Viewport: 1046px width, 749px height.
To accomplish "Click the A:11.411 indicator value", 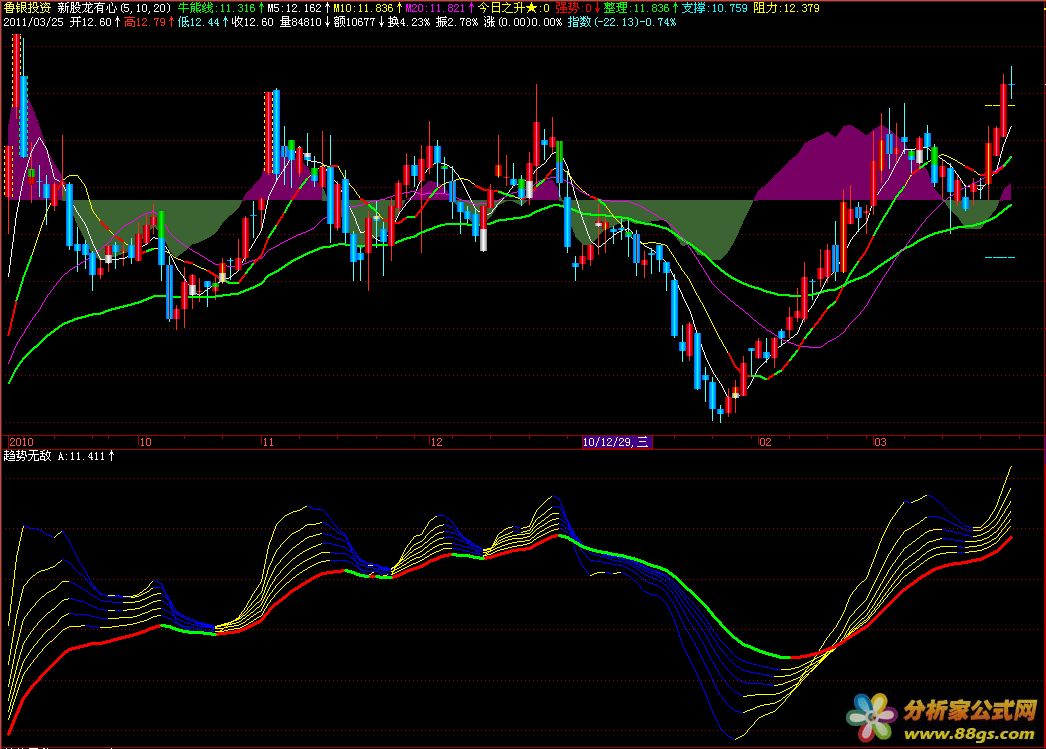I will pos(81,456).
